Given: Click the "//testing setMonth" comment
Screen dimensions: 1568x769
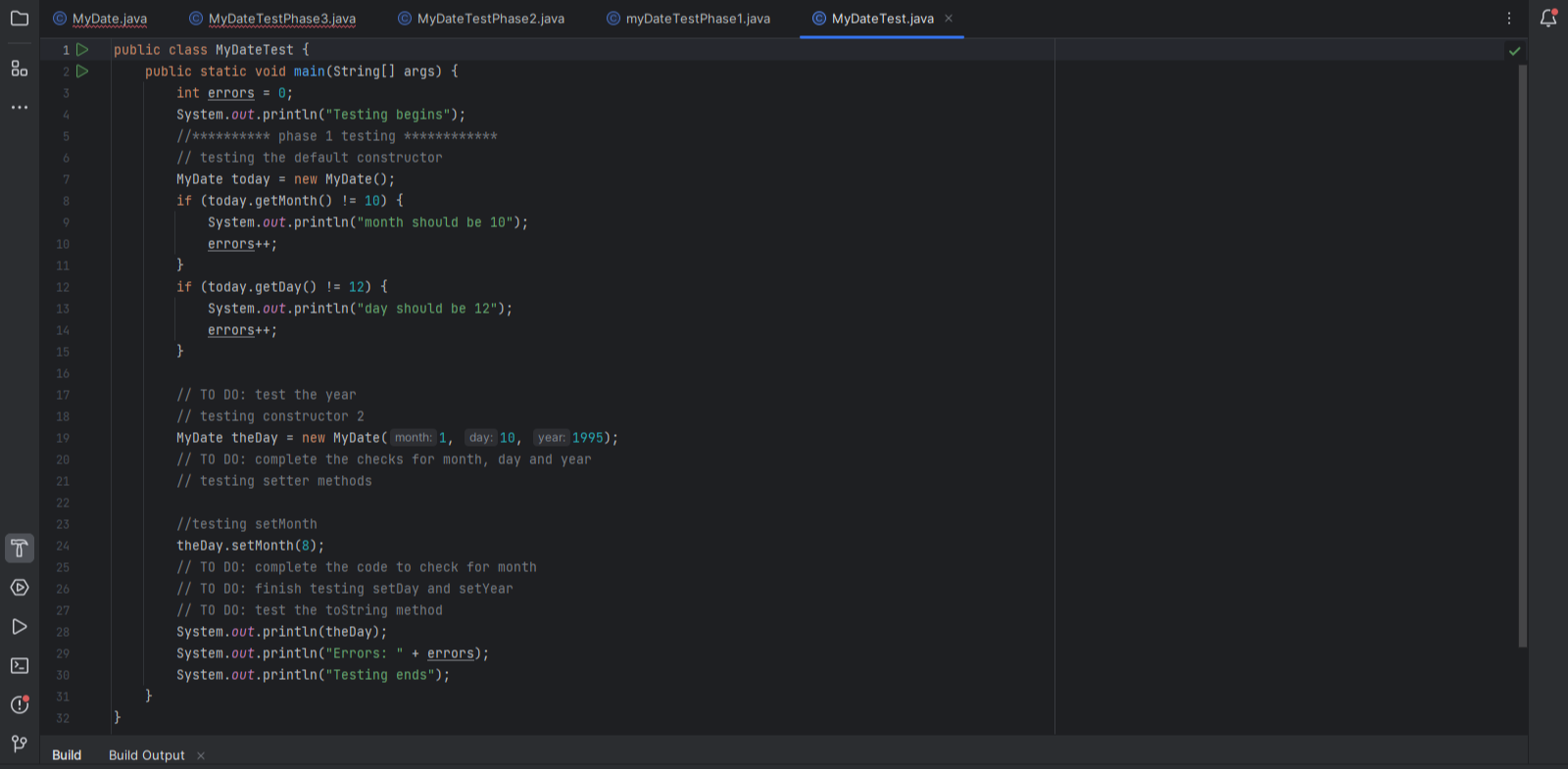Looking at the screenshot, I should (x=246, y=524).
